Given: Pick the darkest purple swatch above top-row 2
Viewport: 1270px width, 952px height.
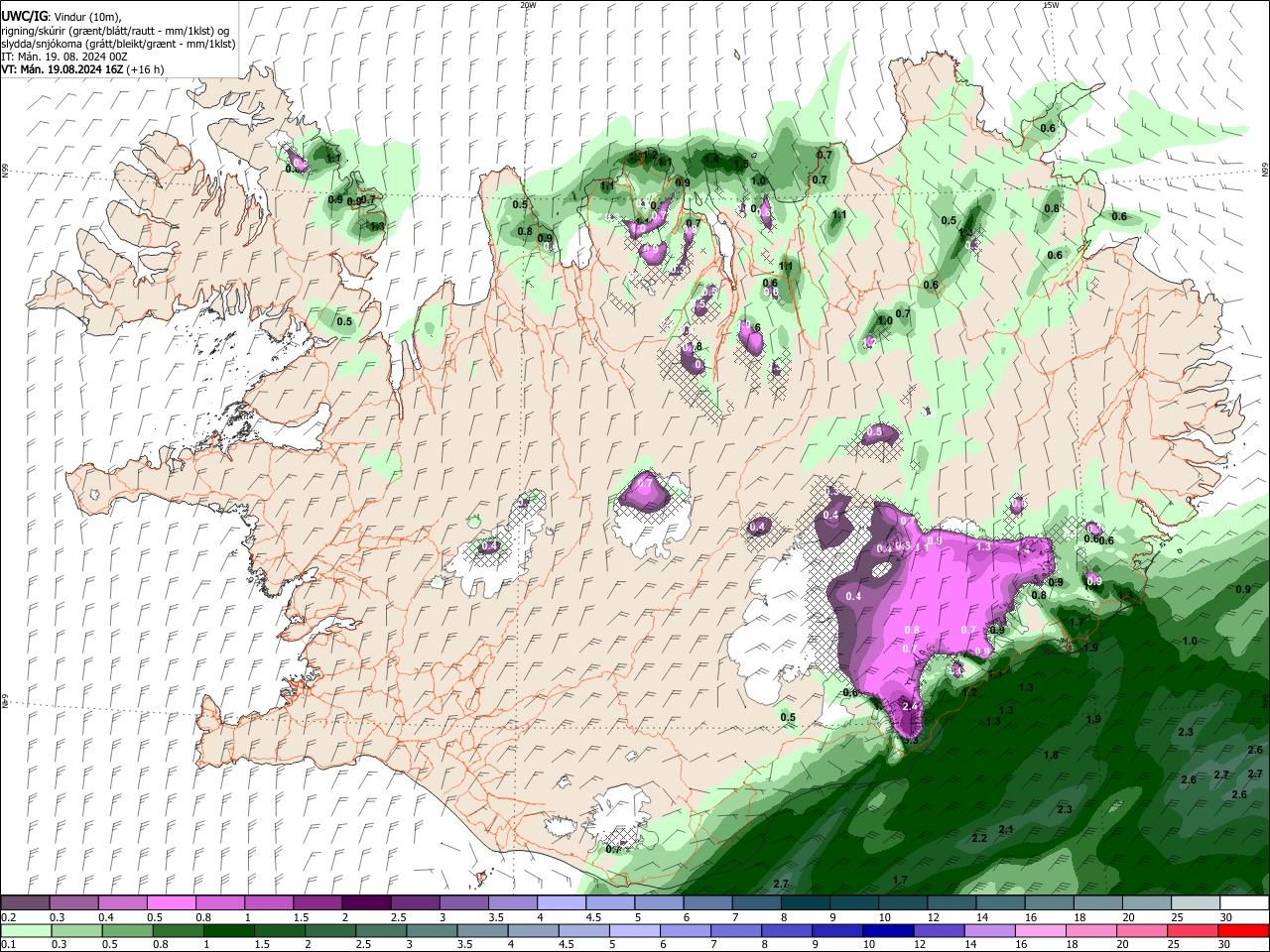Looking at the screenshot, I should click(x=365, y=903).
